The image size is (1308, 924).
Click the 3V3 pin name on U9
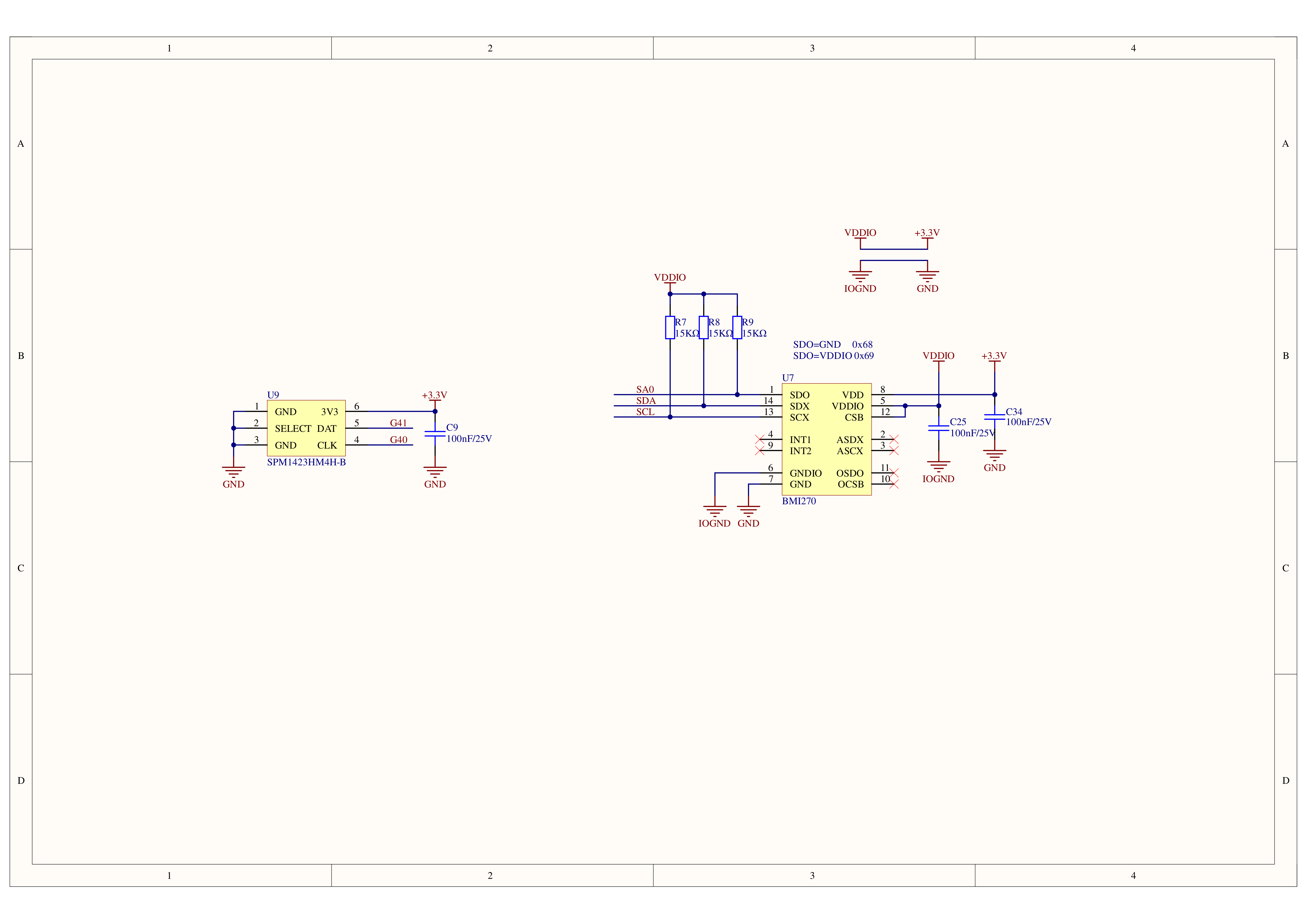tap(330, 412)
